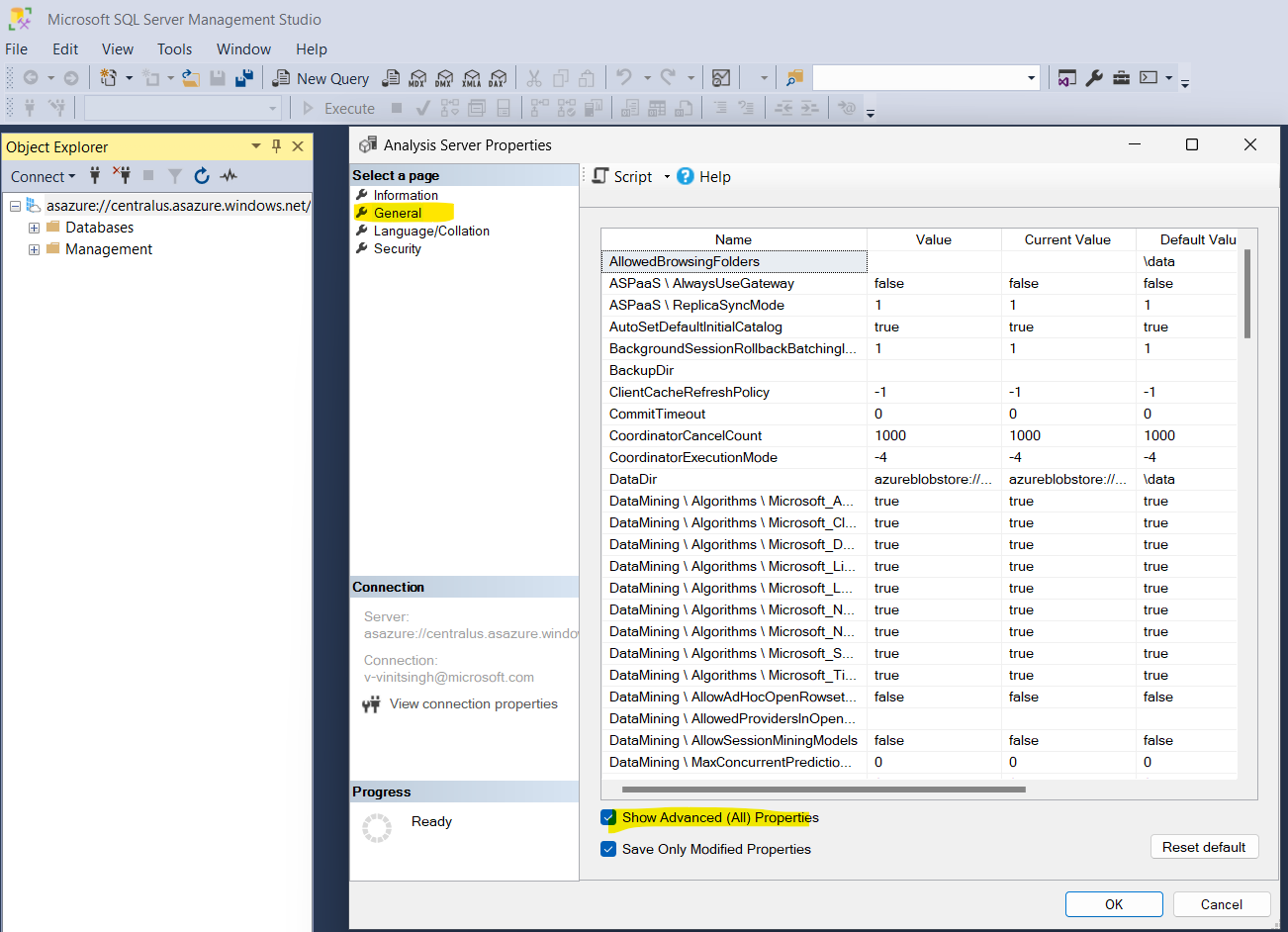Click the properties grid horizontal scrollbar
Viewport: 1288px width, 932px height.
(824, 790)
